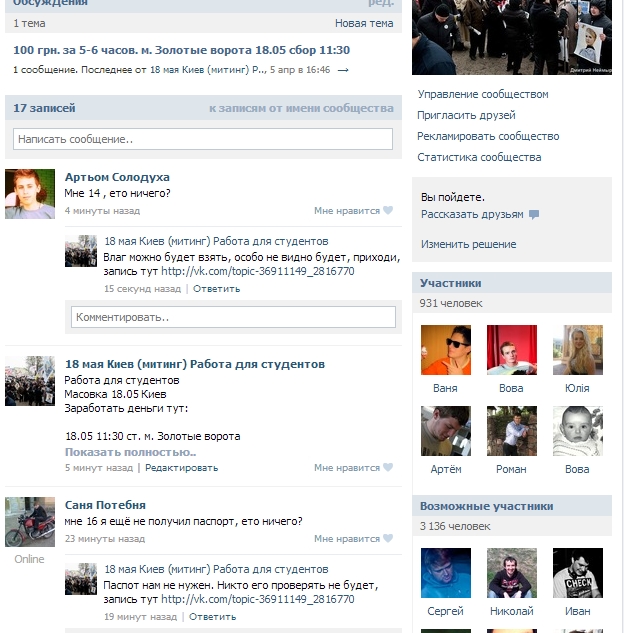Screen dimensions: 636x633
Task: Open Управление сообществом menu item
Action: coord(483,94)
